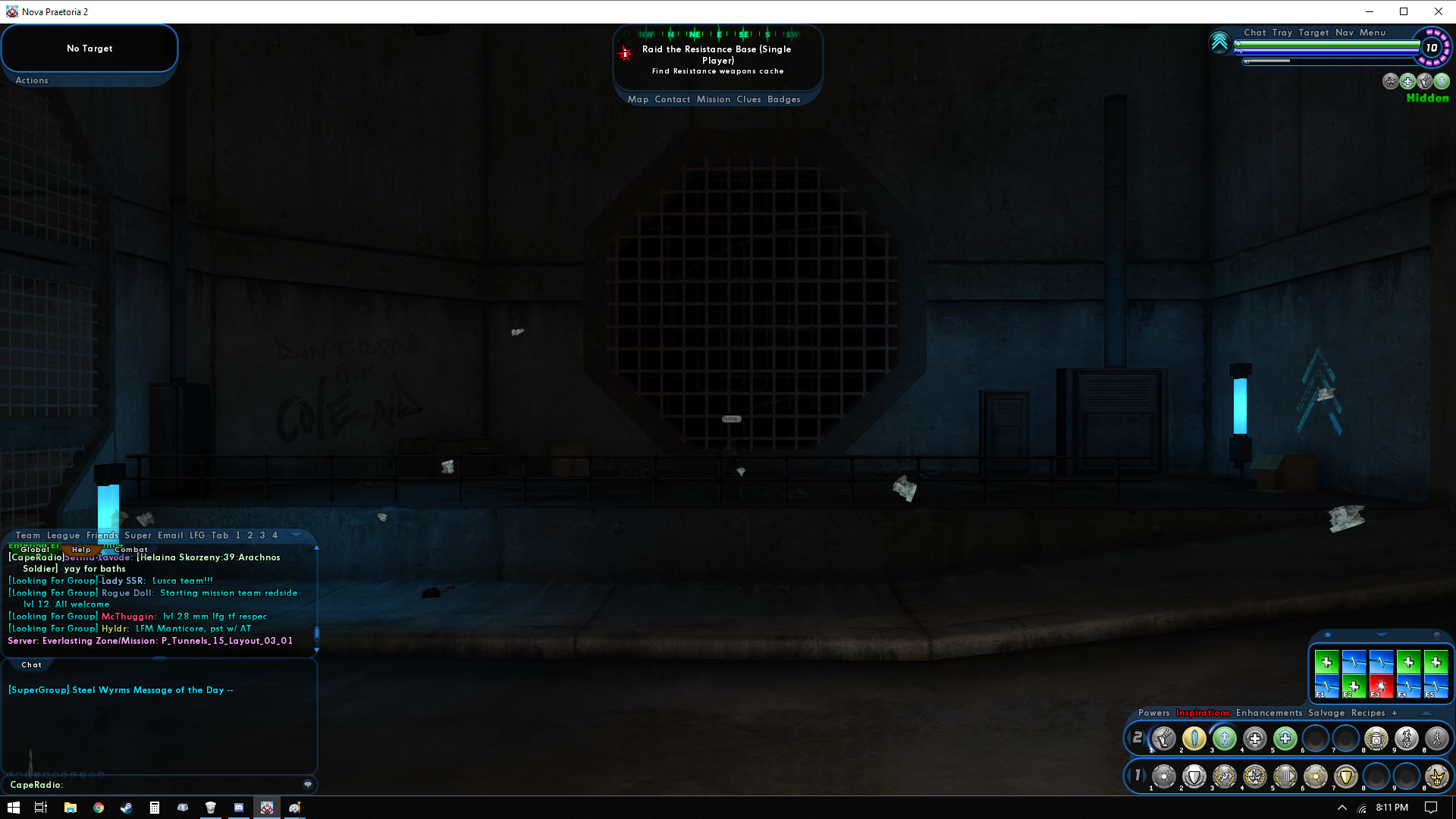Click the chat scrollbar down arrow
Viewport: 1456px width, 819px height.
(316, 650)
